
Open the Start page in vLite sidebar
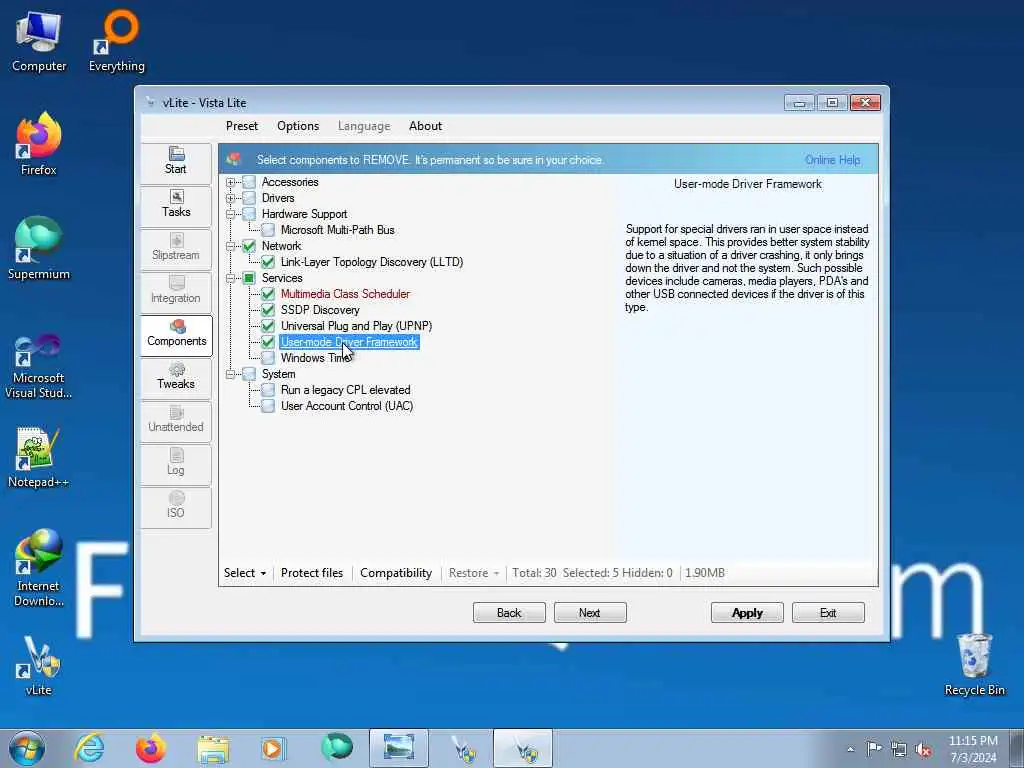click(x=176, y=162)
